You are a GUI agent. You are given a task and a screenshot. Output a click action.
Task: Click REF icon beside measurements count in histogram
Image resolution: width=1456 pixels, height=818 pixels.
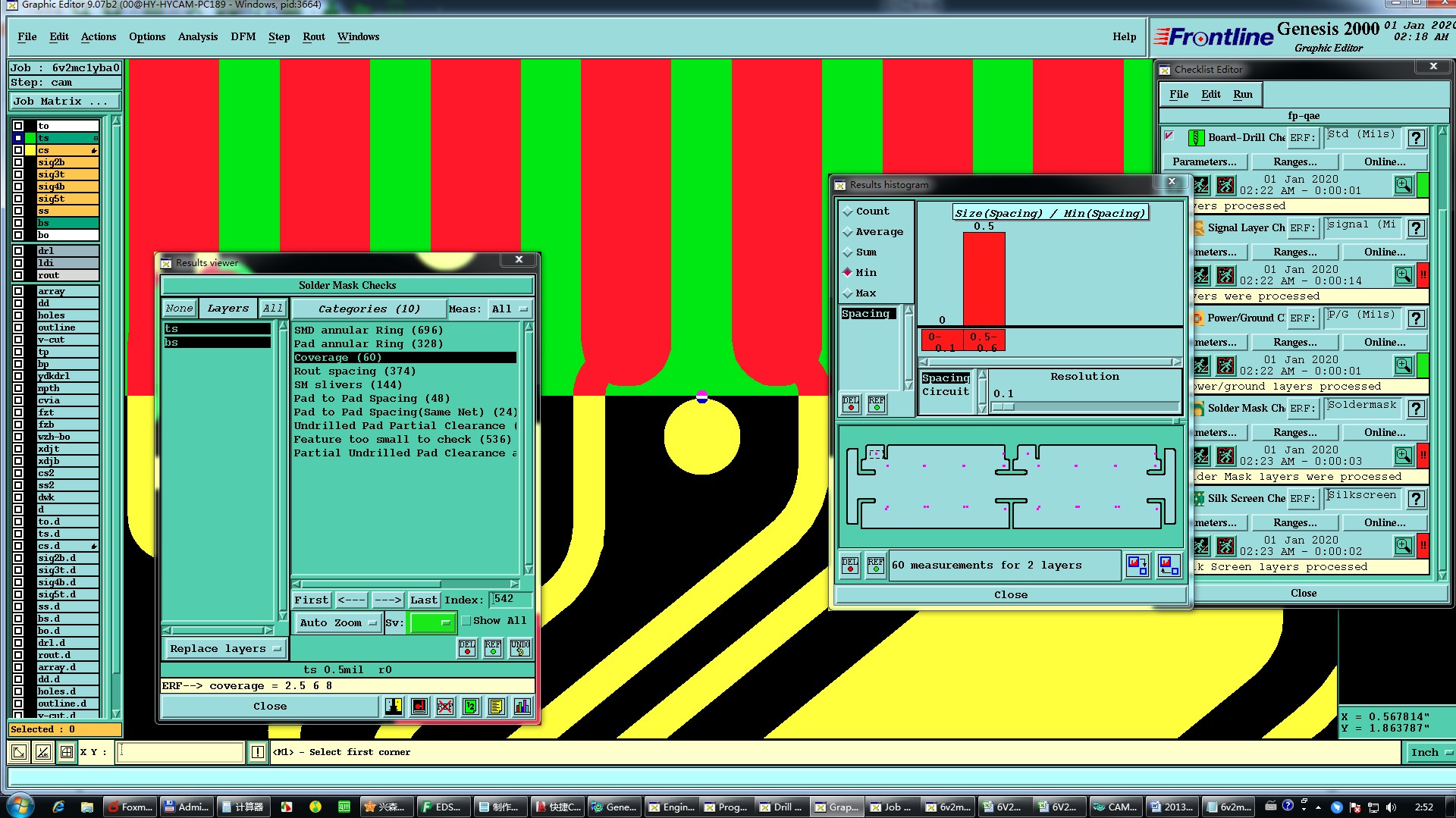pos(876,566)
